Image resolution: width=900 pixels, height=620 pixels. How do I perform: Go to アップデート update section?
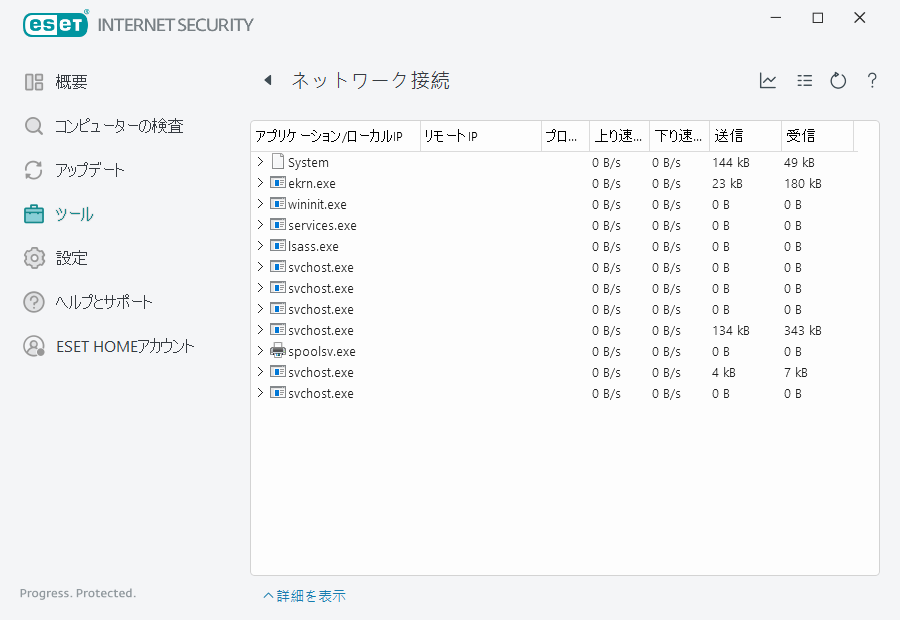pos(90,170)
